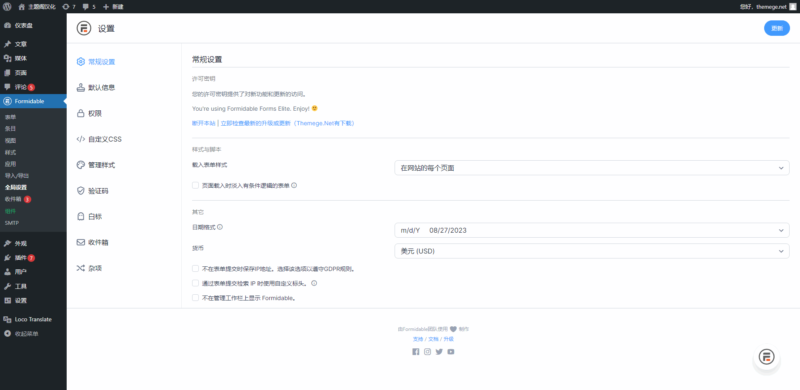Click the 支持 support footer link
This screenshot has width=800, height=390.
point(418,339)
